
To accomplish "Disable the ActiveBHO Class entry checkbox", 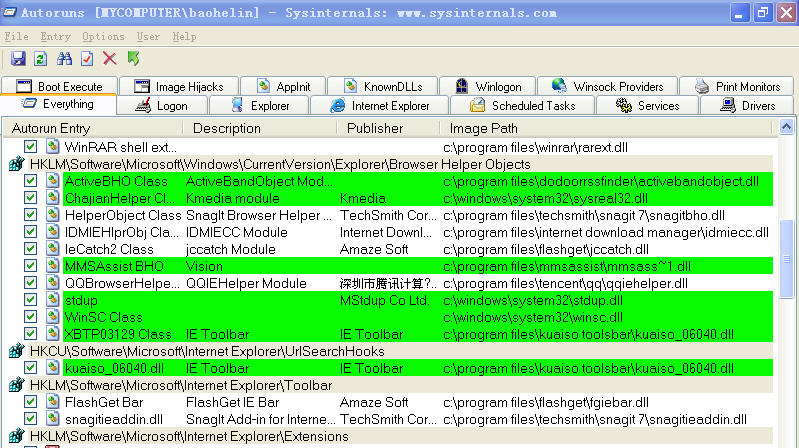I will 31,181.
